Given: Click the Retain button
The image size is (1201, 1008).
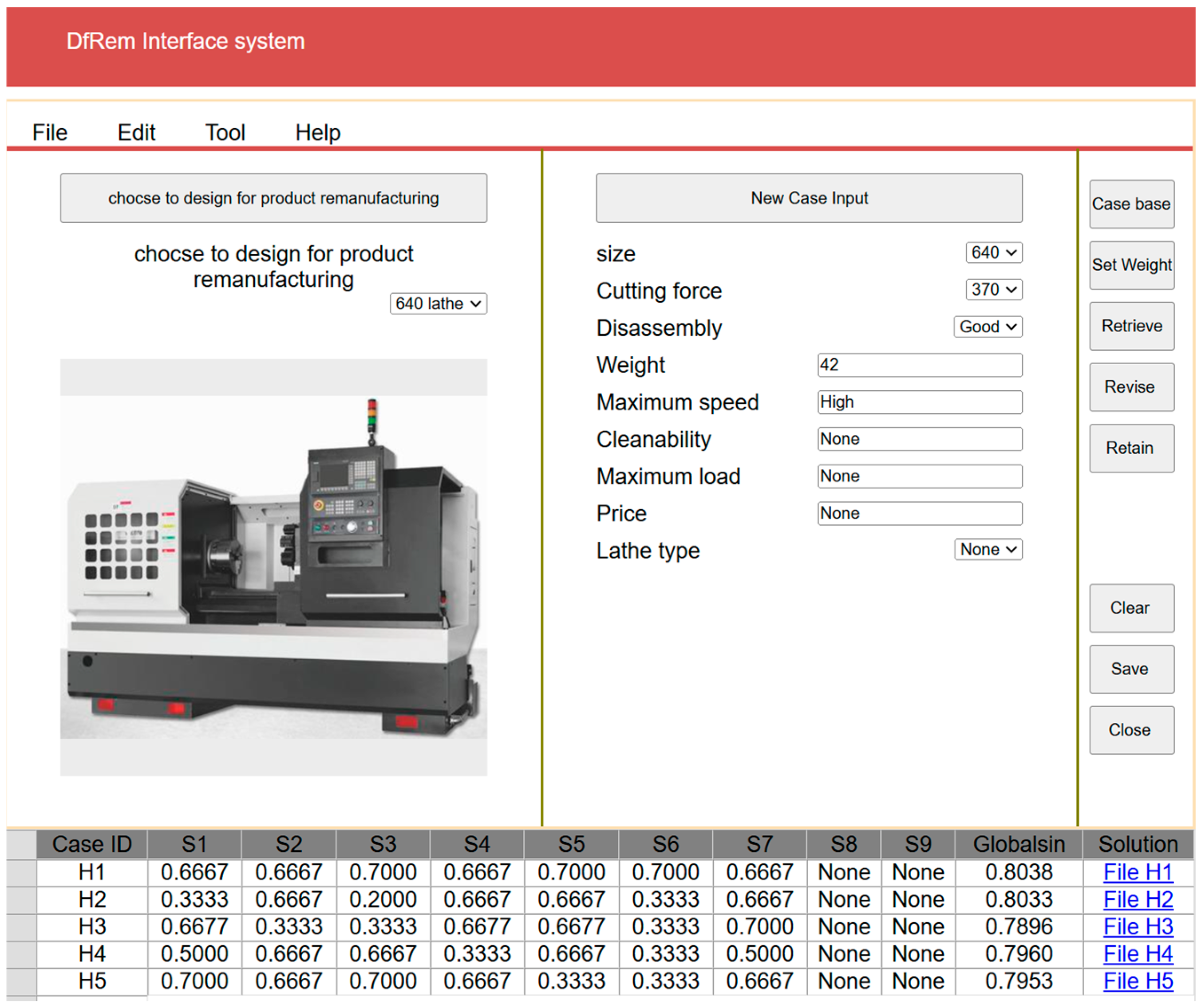Looking at the screenshot, I should click(x=1132, y=448).
